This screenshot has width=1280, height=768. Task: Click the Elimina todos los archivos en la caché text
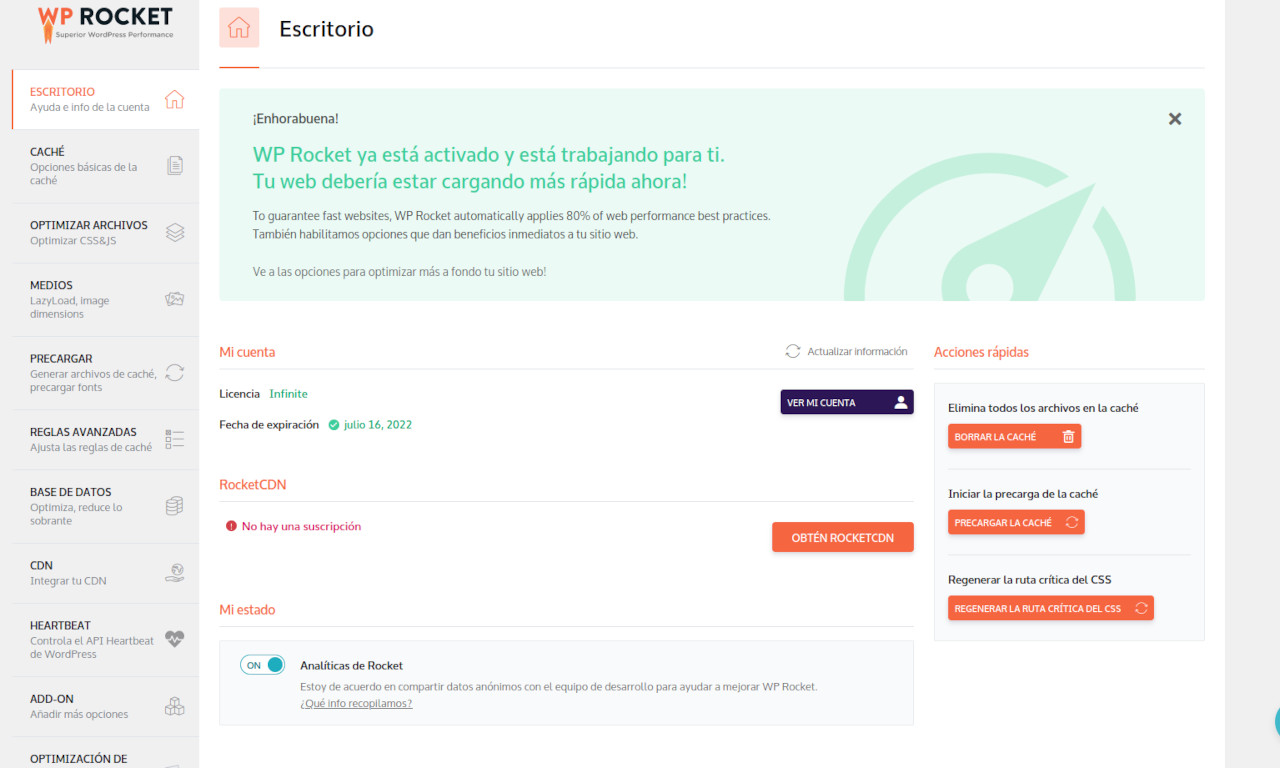coord(1043,408)
